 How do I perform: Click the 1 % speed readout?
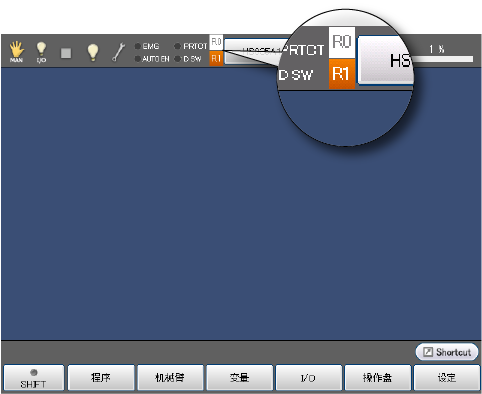437,49
